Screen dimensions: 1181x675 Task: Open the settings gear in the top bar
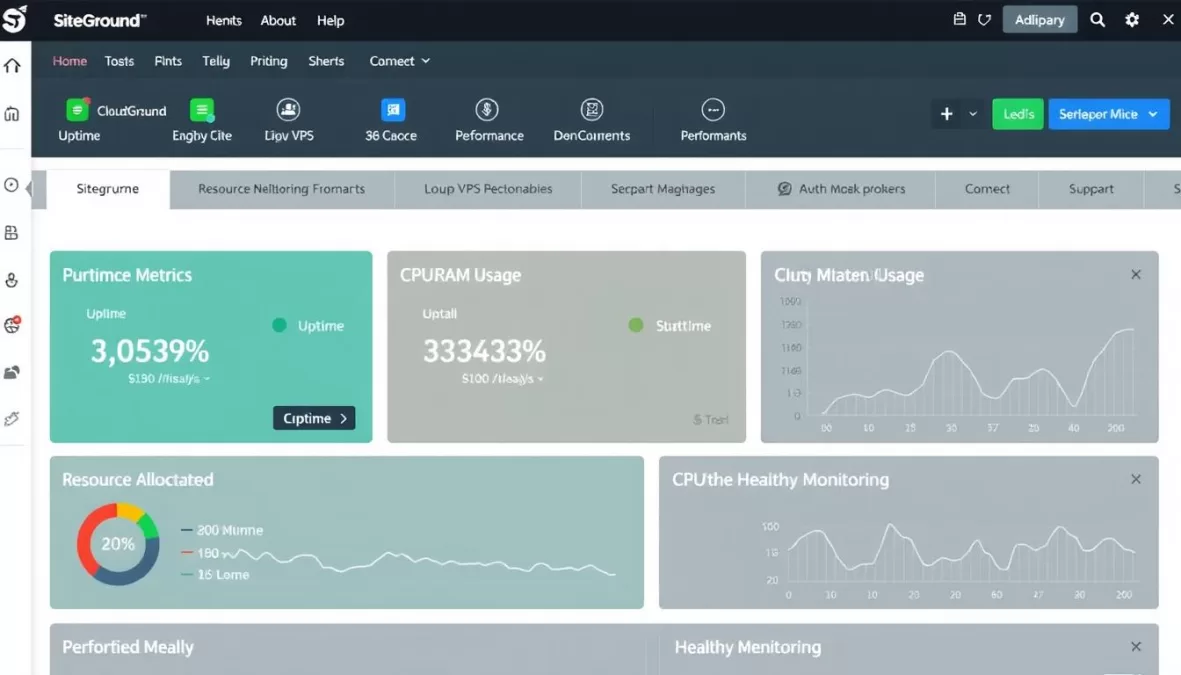(x=1131, y=19)
